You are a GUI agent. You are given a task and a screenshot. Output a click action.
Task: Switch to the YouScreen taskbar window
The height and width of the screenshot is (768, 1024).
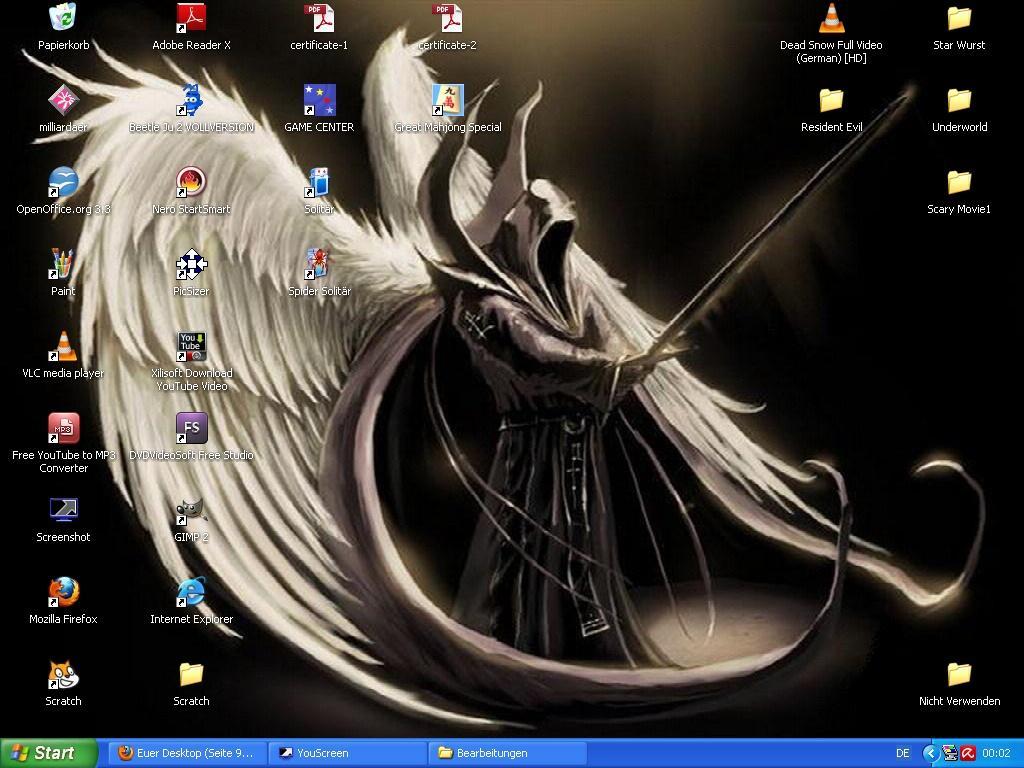coord(348,753)
